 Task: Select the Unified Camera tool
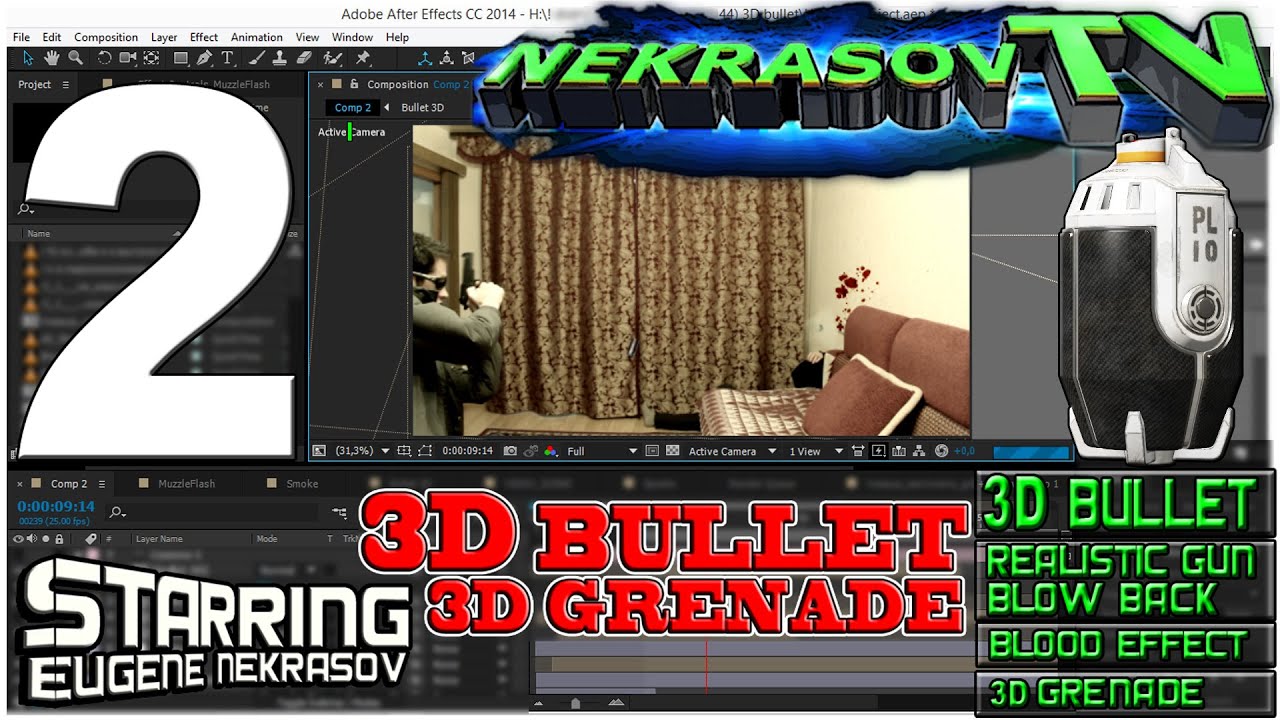pos(127,58)
